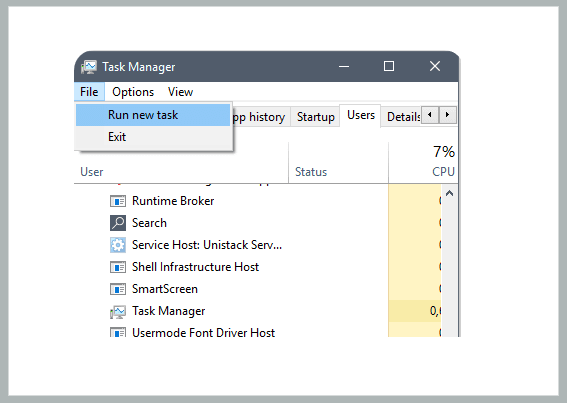Click the Shell Infrastructure Host icon
Screen dimensions: 567x403
[118, 267]
